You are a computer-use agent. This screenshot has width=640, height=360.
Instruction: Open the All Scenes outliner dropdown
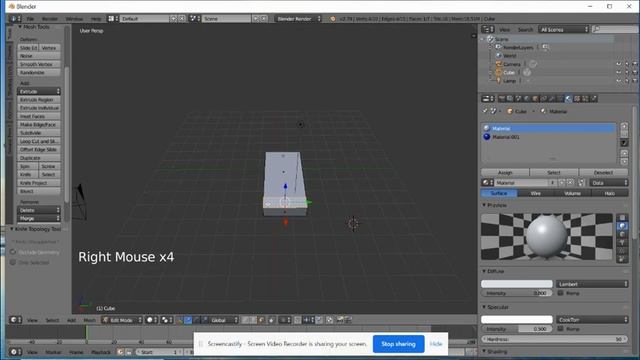[x=564, y=29]
